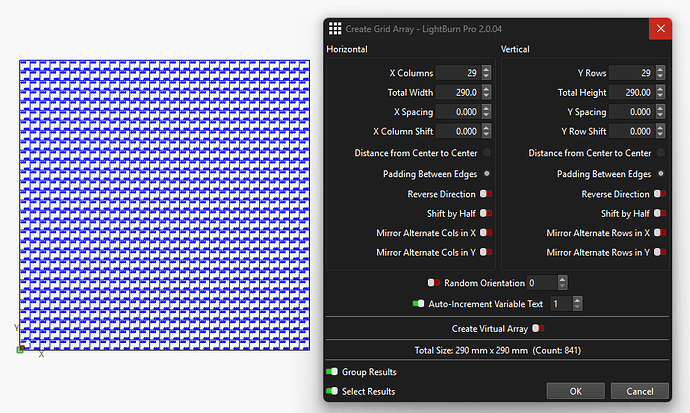Disable Auto-Increment Variable Text switch

coord(419,303)
